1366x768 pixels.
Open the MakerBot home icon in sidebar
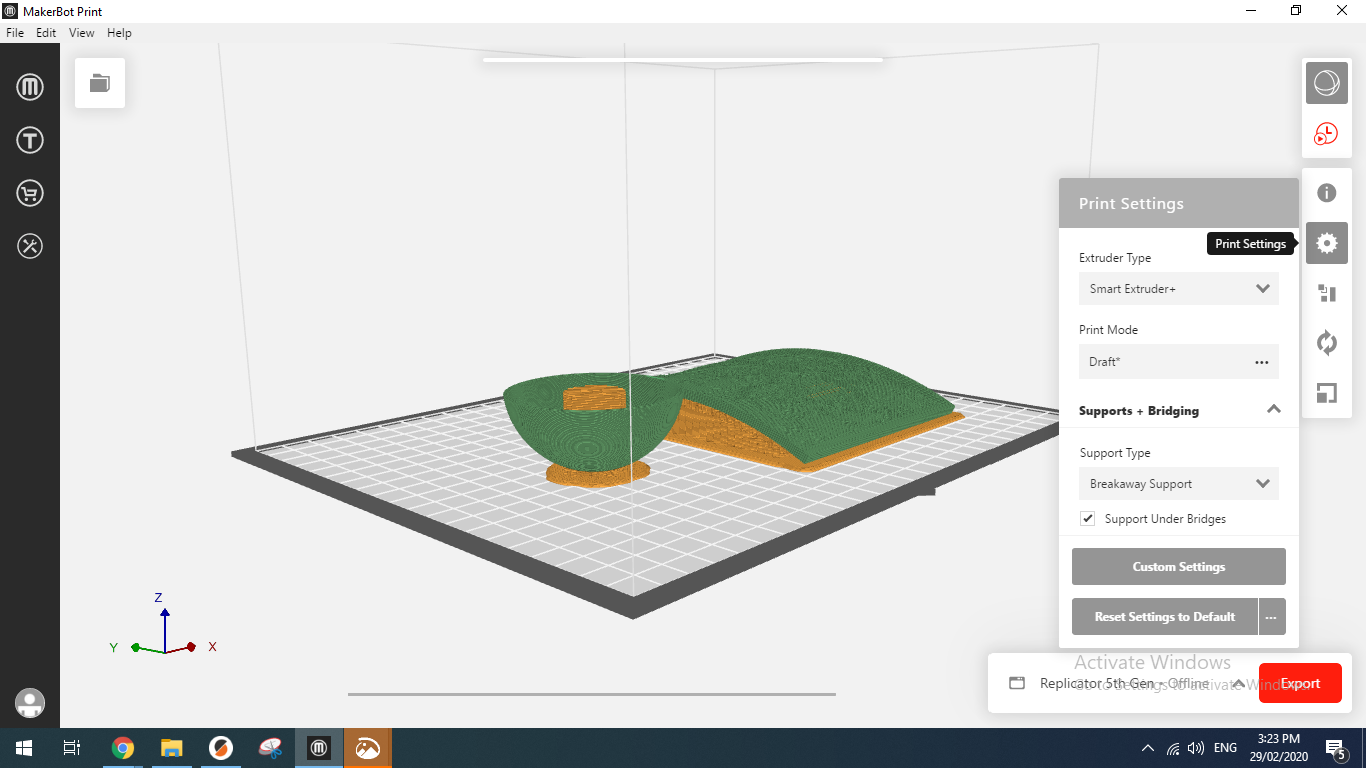click(x=30, y=88)
